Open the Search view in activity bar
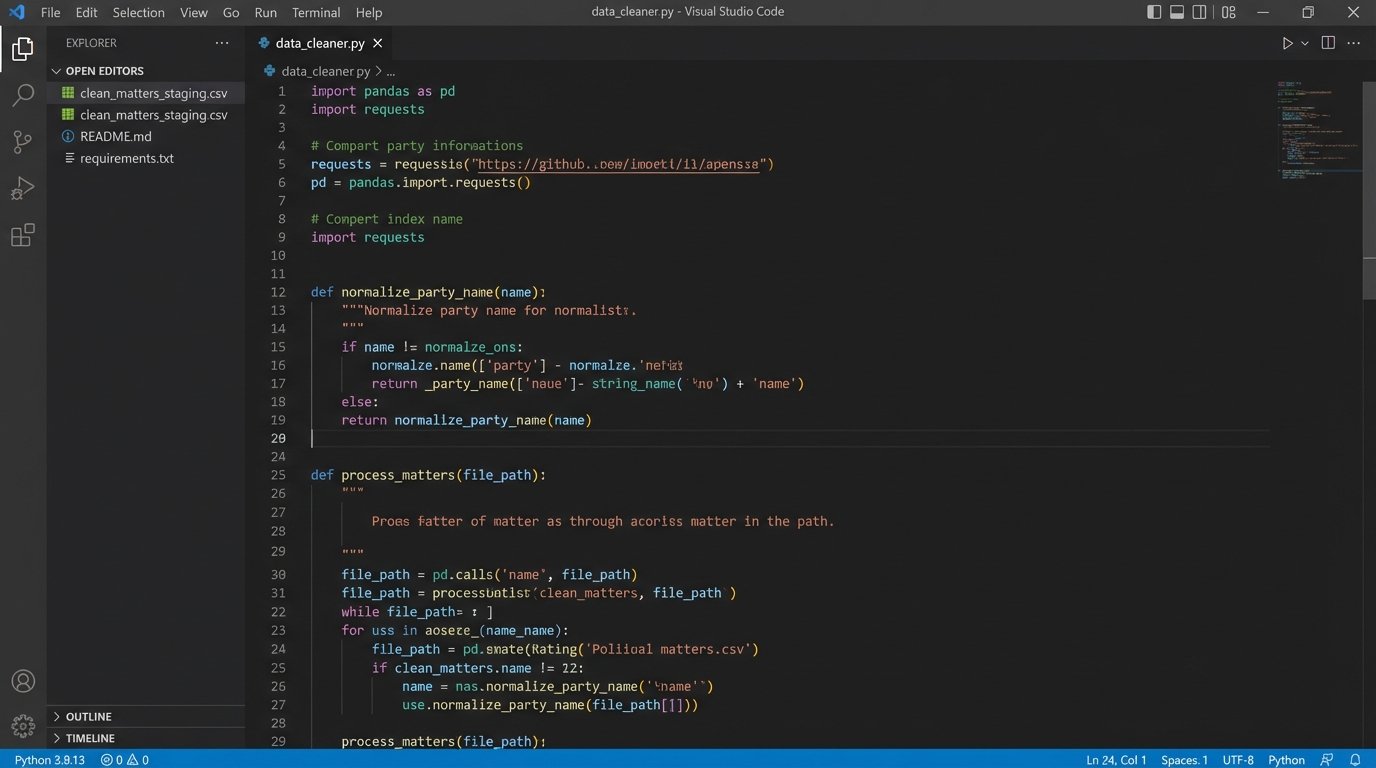 click(x=22, y=95)
